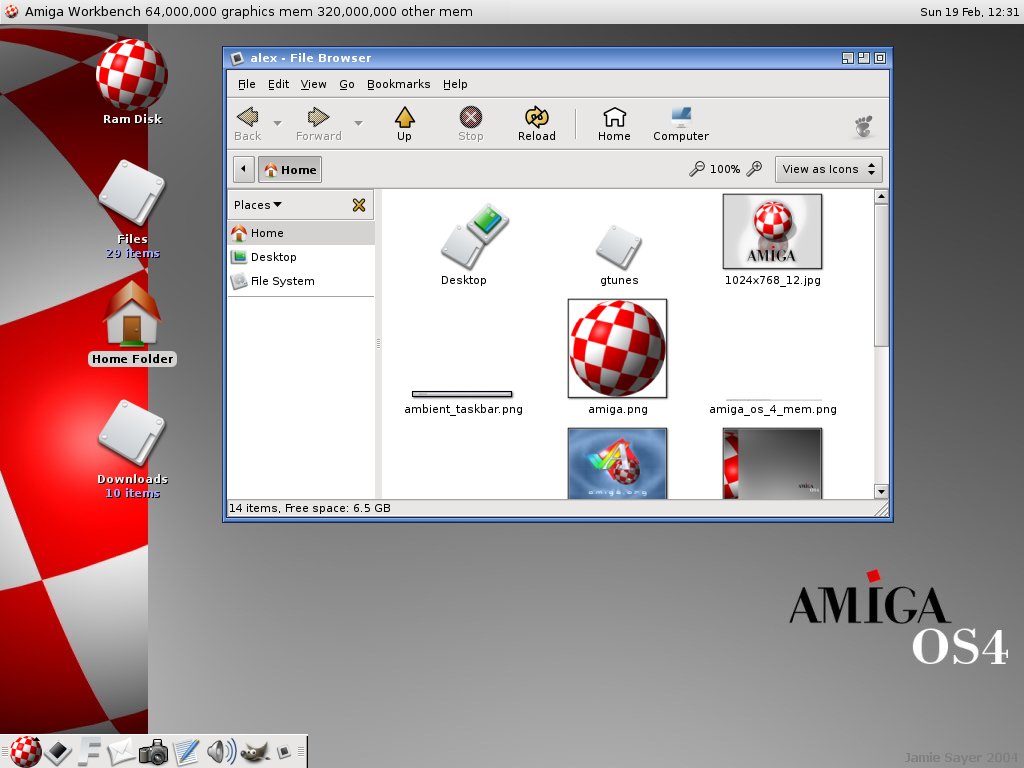Click the Amiga Workbench menu bar logo

point(11,11)
